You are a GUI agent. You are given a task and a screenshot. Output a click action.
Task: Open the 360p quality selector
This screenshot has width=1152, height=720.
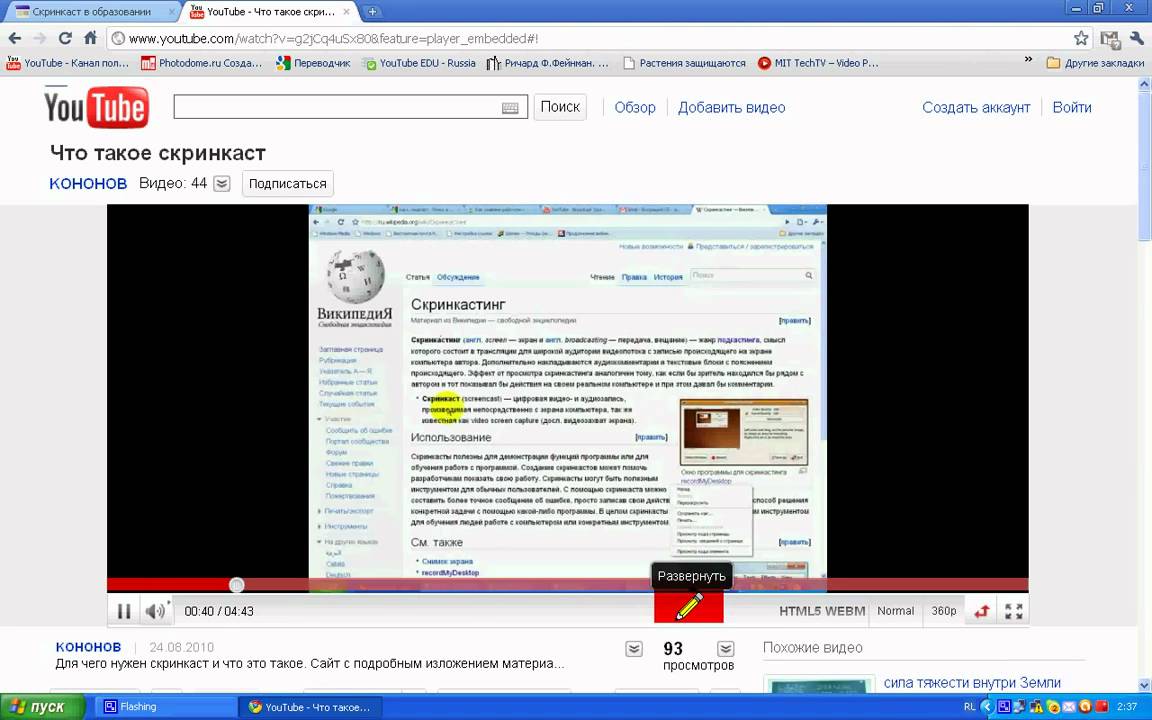pos(943,611)
